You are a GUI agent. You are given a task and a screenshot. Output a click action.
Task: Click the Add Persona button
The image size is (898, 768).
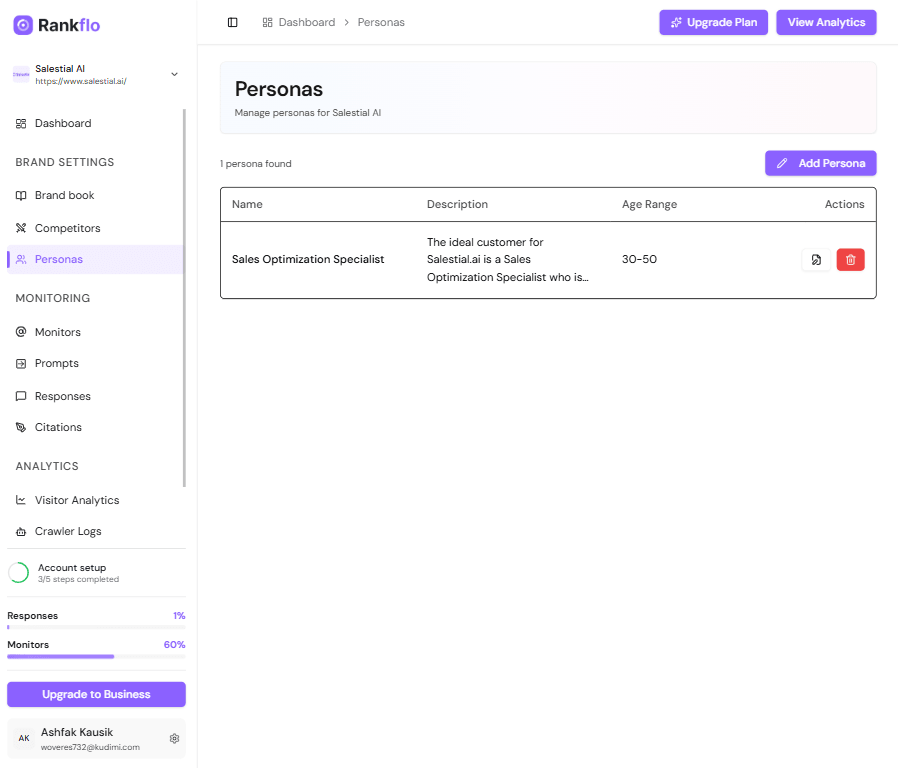pyautogui.click(x=820, y=163)
